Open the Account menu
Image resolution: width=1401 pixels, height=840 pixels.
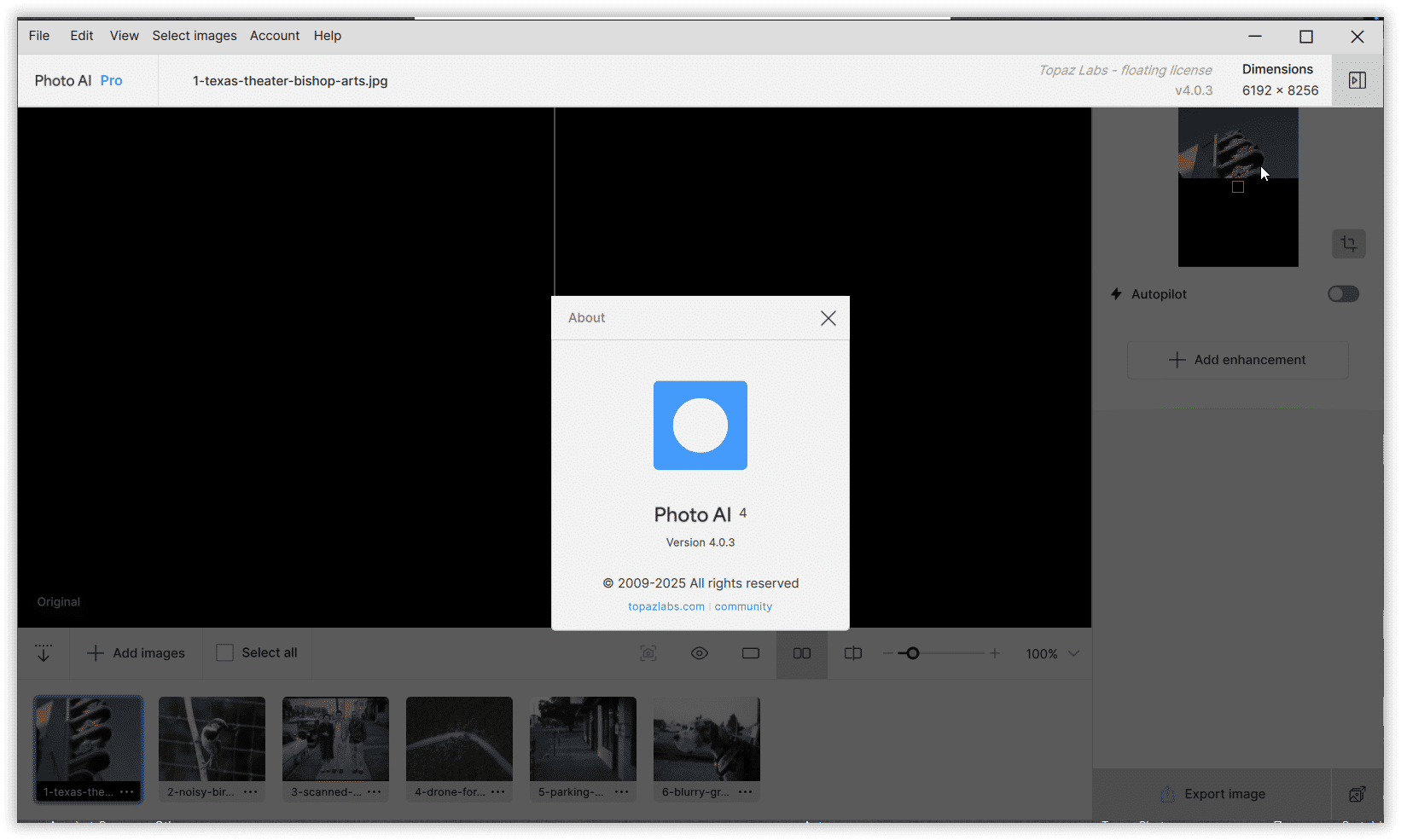click(x=275, y=36)
